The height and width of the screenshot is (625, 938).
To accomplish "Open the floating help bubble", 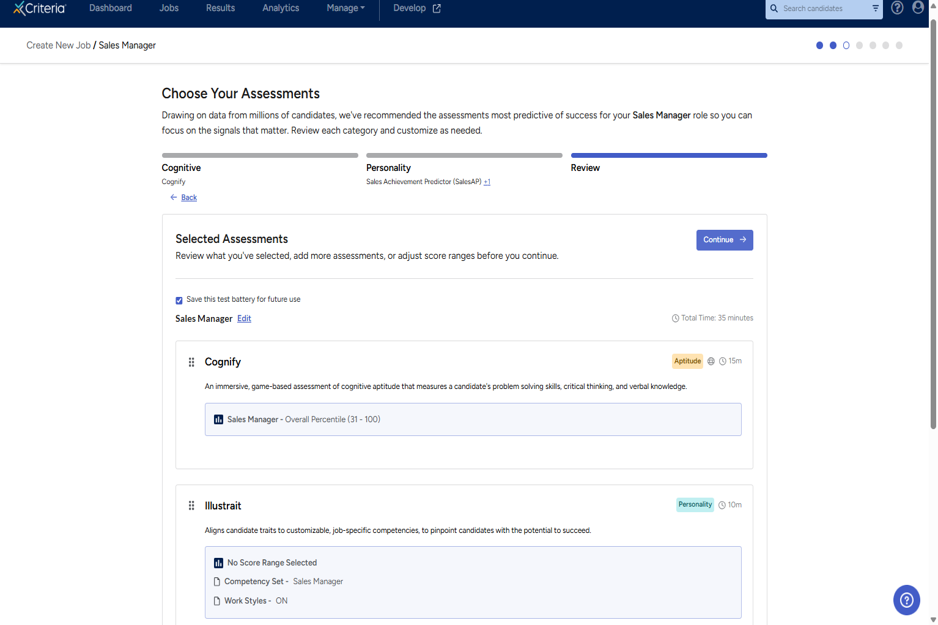I will coord(906,600).
